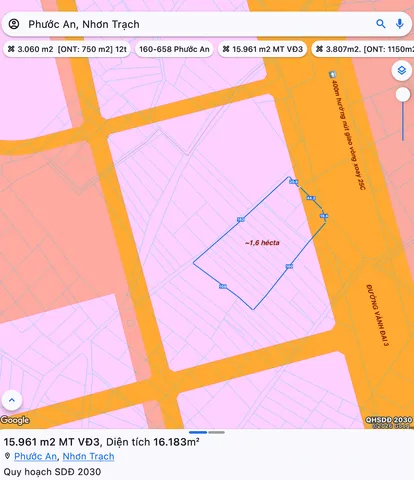Screen dimensions: 414x480
Task: Click the ĐƯỜNG VÀNH ĐAI 3 road label
Action: pos(377,315)
